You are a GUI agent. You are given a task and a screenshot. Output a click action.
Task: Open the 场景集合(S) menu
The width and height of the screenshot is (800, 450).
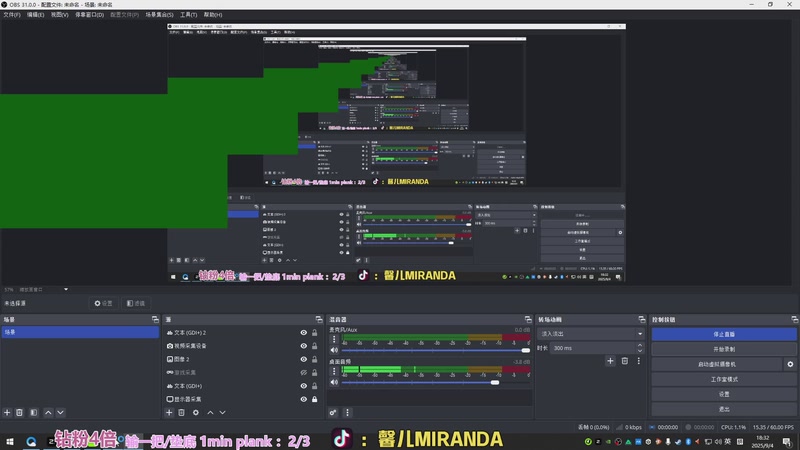click(159, 15)
